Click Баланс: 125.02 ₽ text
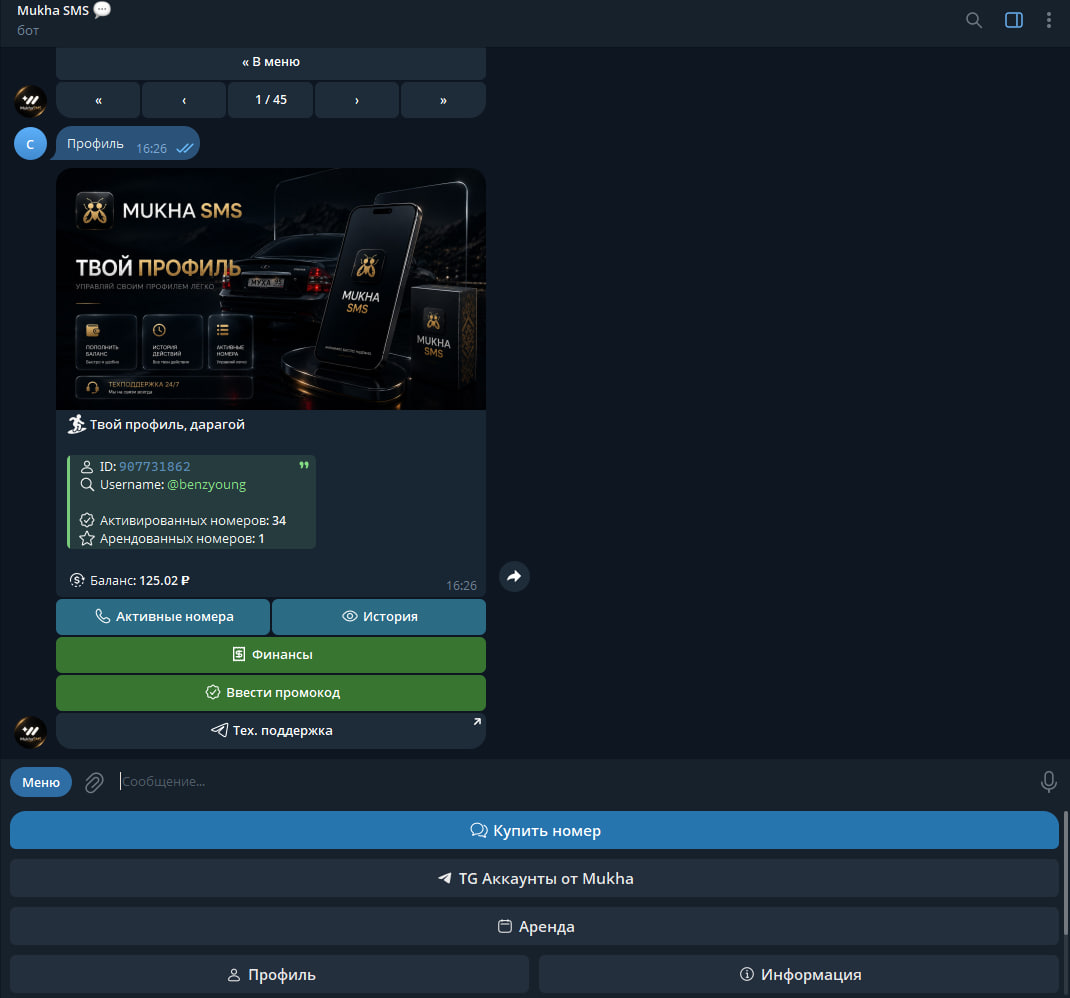 [x=140, y=581]
